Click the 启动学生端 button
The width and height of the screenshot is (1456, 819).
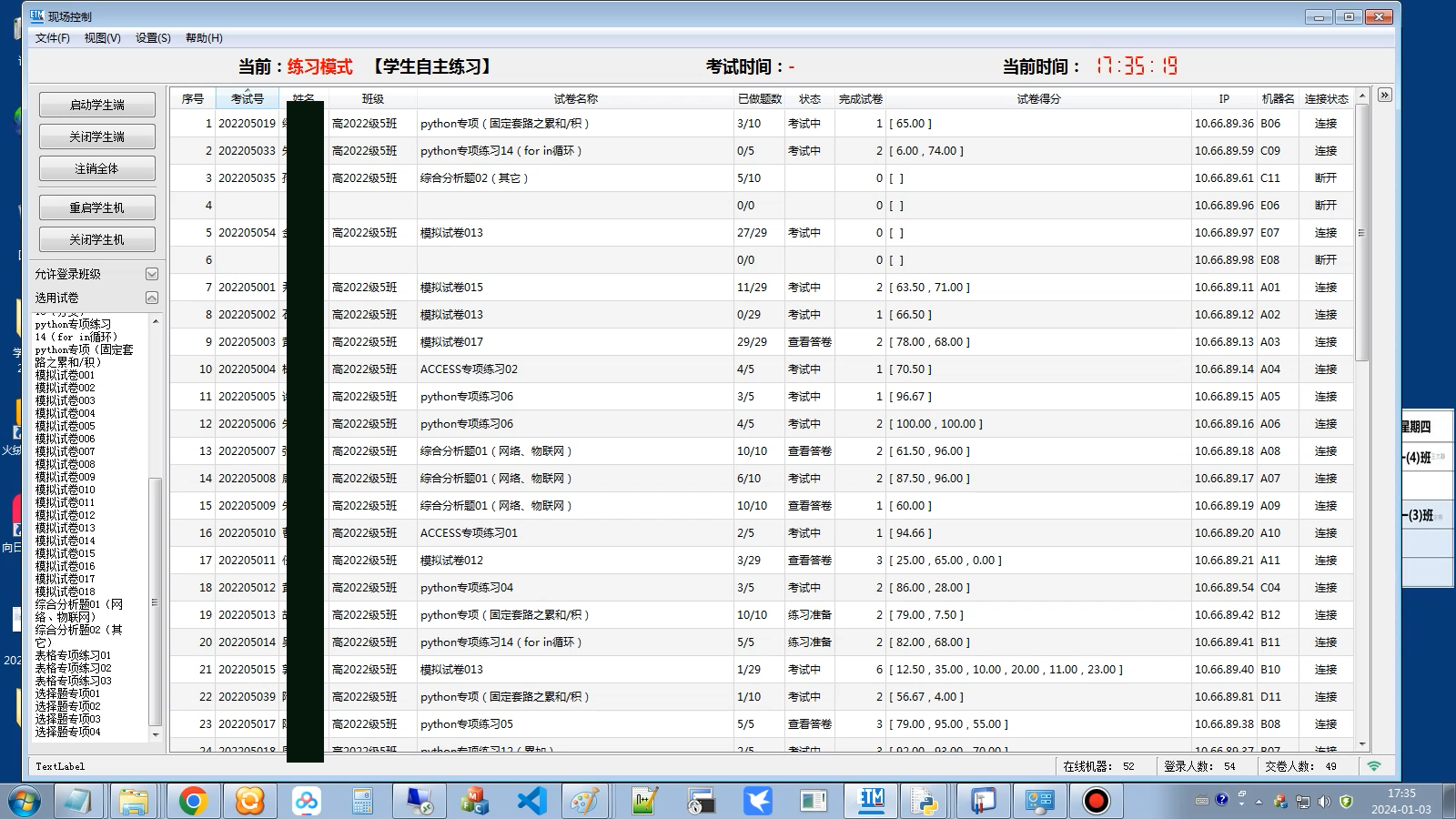coord(97,105)
